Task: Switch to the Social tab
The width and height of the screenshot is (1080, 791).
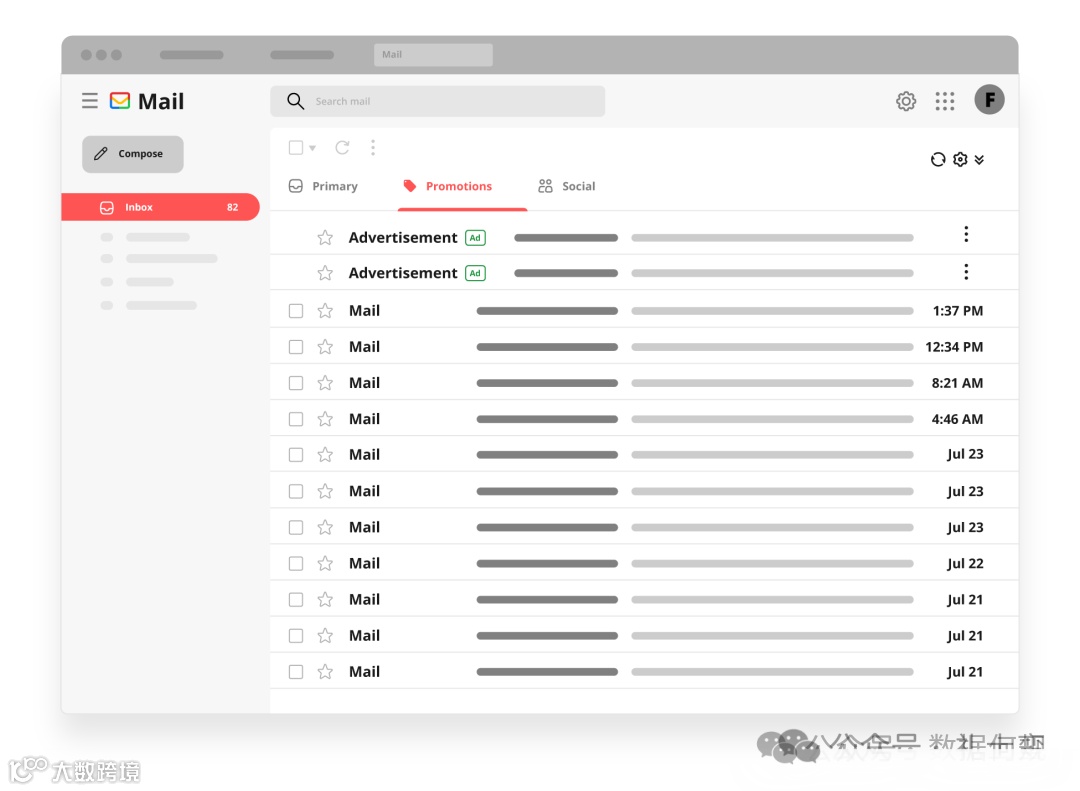Action: pyautogui.click(x=567, y=186)
